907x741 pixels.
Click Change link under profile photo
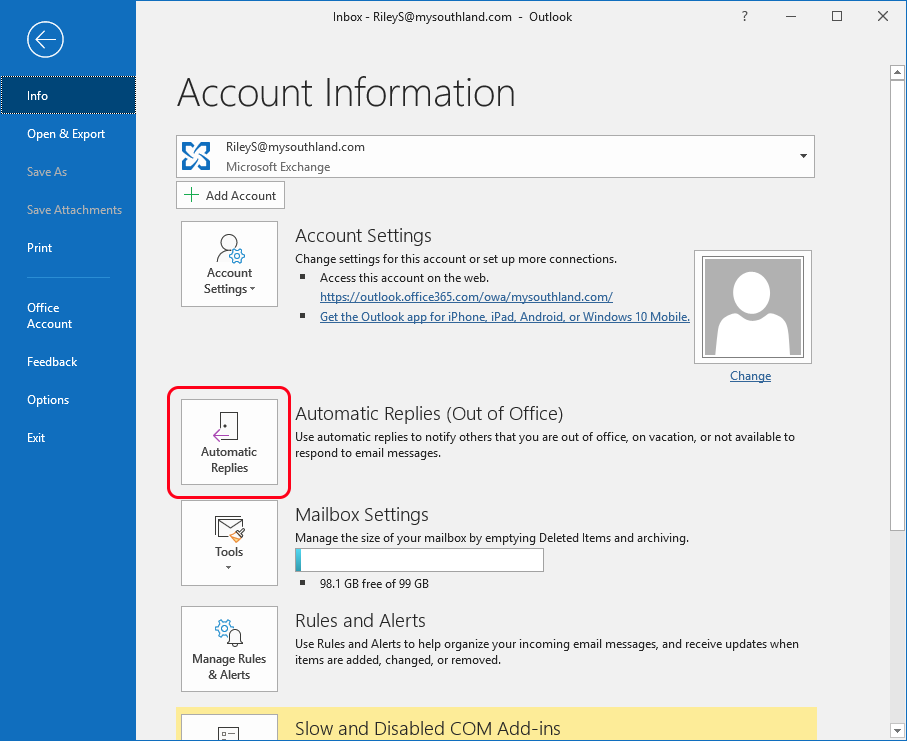click(x=750, y=376)
